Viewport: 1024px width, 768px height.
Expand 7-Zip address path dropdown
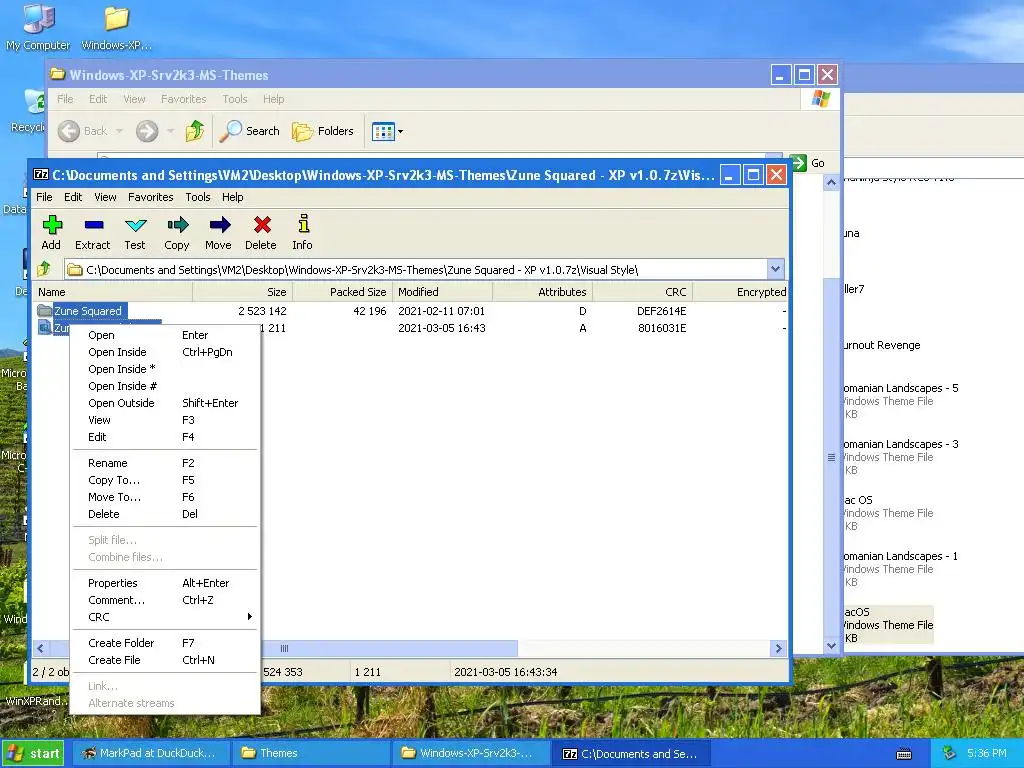click(x=775, y=269)
